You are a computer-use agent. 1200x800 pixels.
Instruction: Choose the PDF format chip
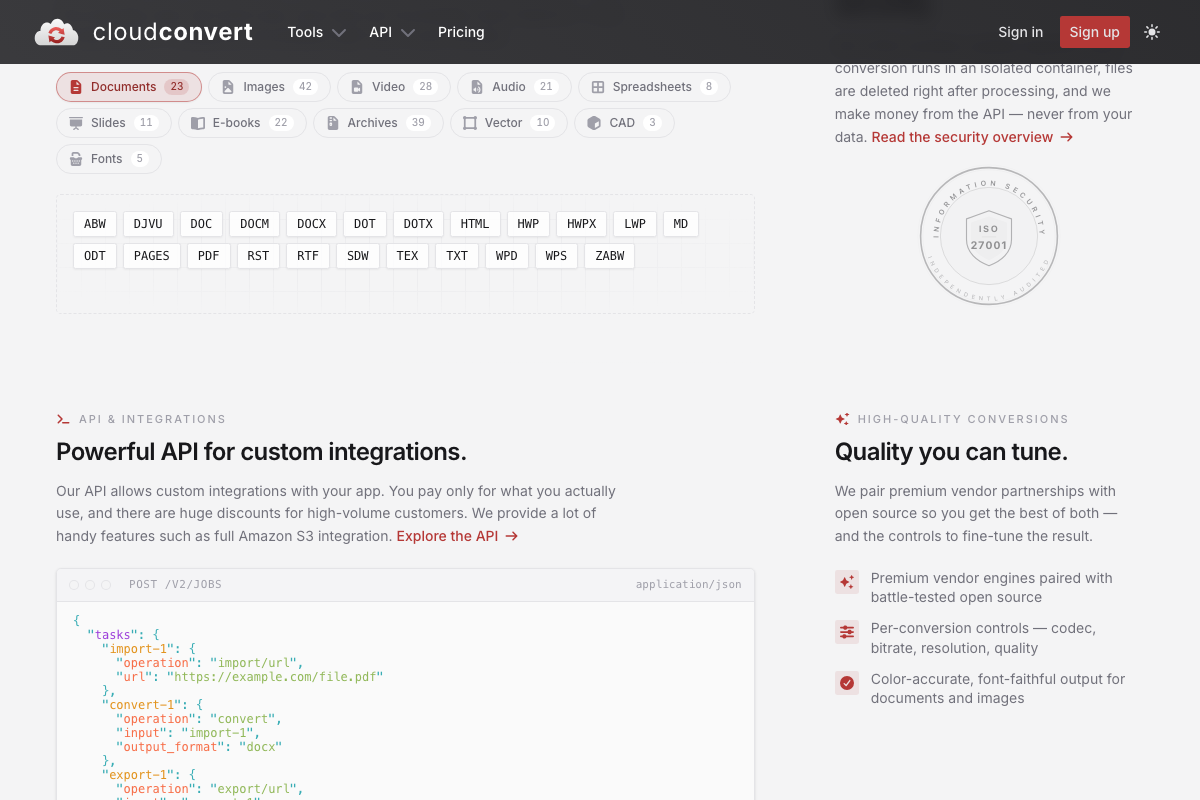pos(209,256)
